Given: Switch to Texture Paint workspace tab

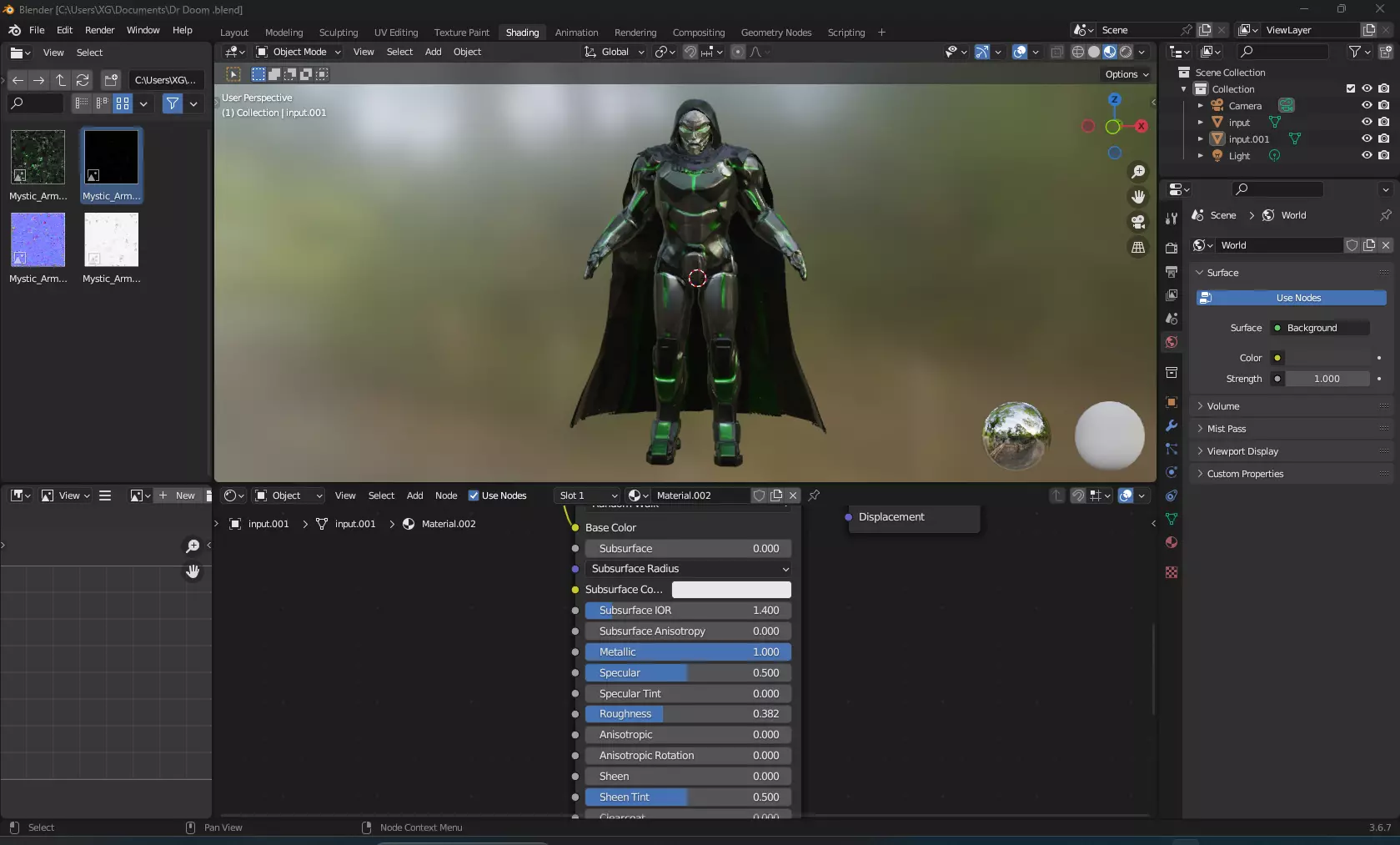Looking at the screenshot, I should coord(461,33).
